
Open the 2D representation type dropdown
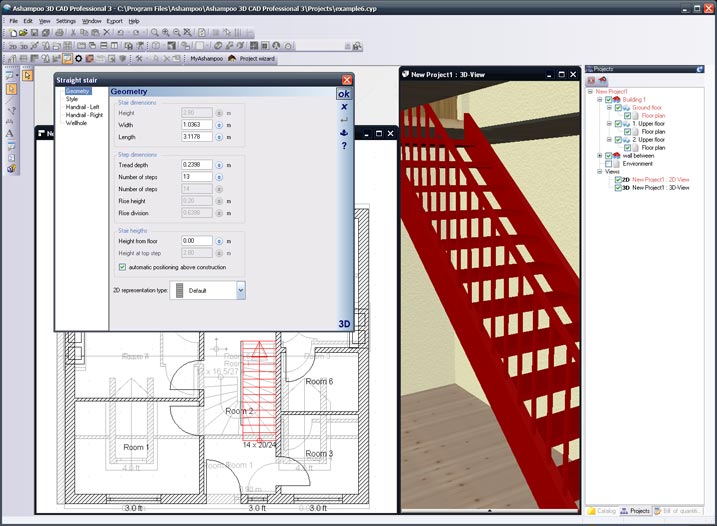coord(241,290)
